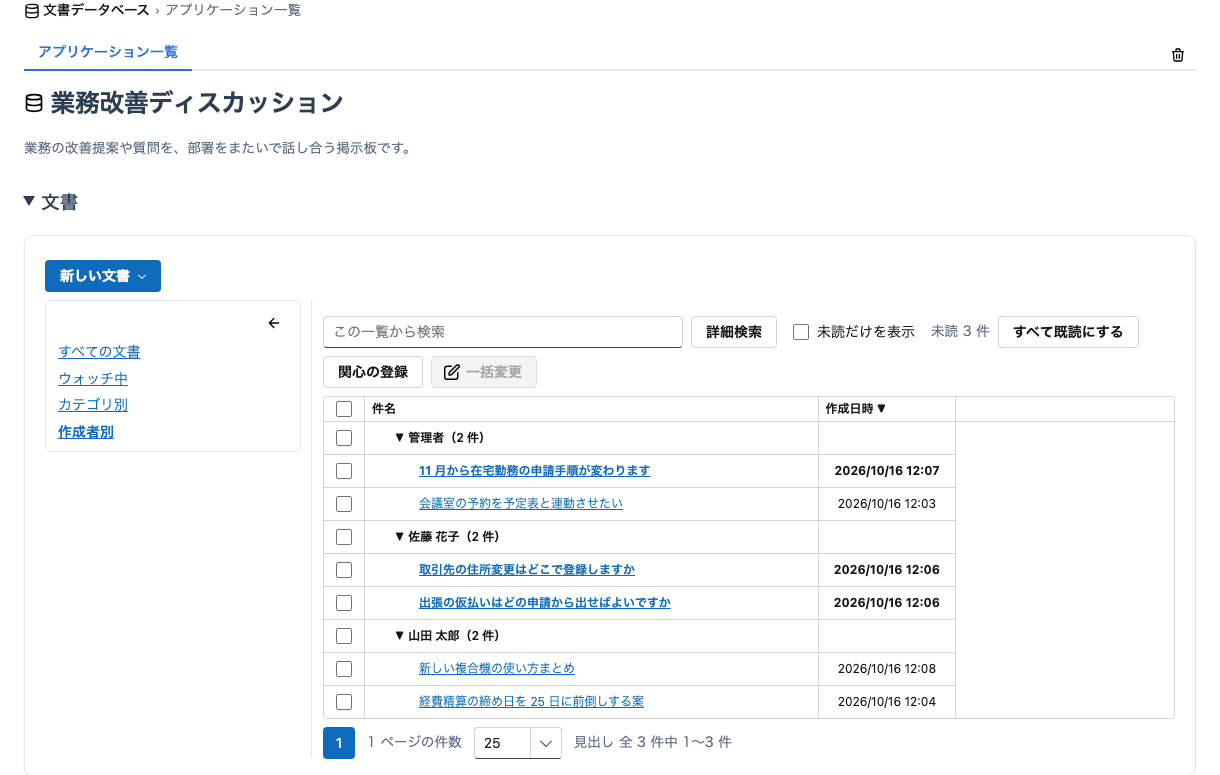Tick the select-all checkbox in header
Image resolution: width=1220 pixels, height=775 pixels.
344,409
